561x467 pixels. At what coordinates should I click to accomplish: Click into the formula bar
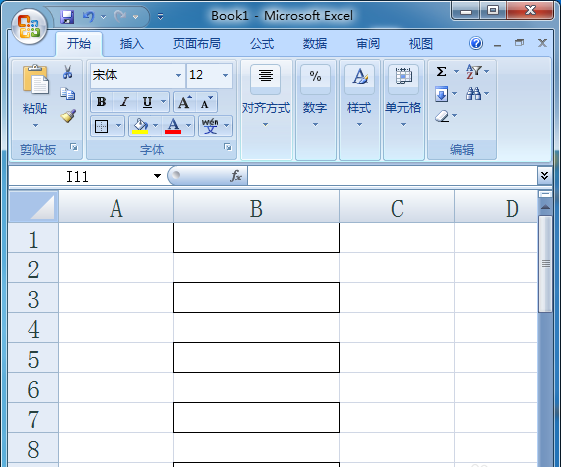[x=392, y=176]
